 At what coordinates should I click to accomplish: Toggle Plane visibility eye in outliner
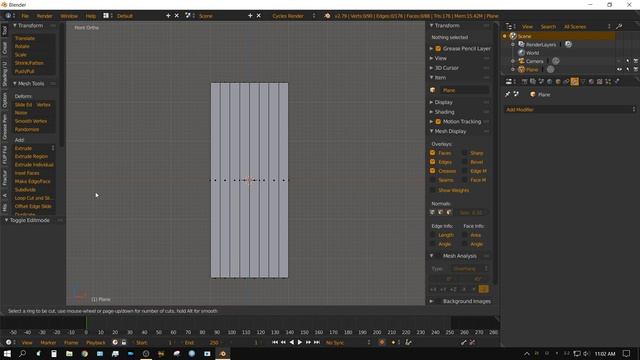tap(619, 69)
